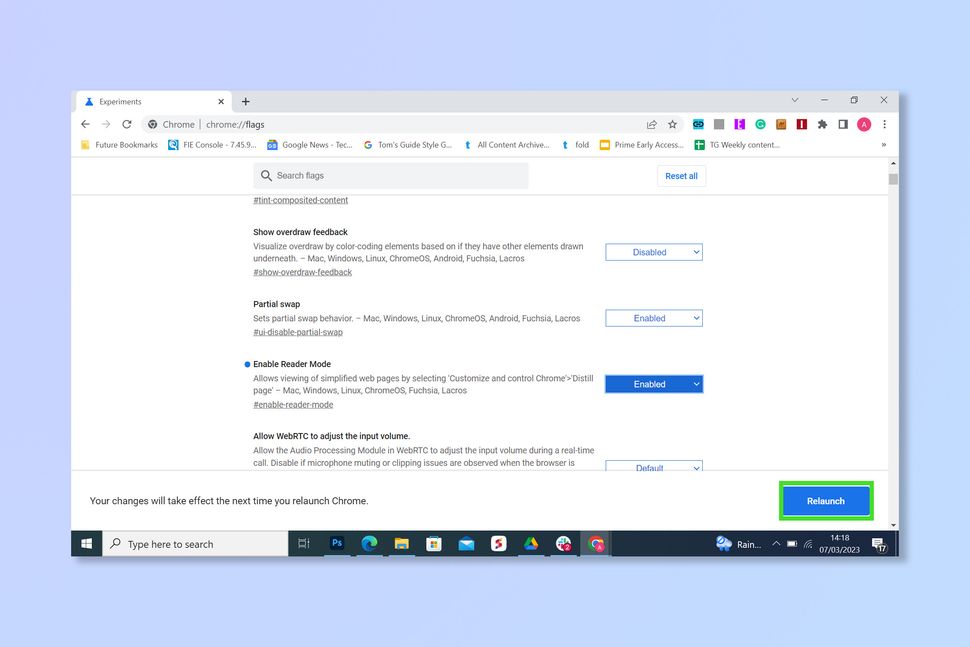970x647 pixels.
Task: Click the back navigation arrow
Action: [85, 124]
